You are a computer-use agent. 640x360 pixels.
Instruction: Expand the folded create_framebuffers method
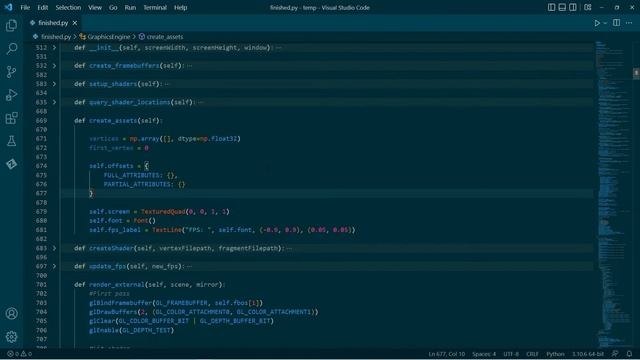[x=54, y=66]
